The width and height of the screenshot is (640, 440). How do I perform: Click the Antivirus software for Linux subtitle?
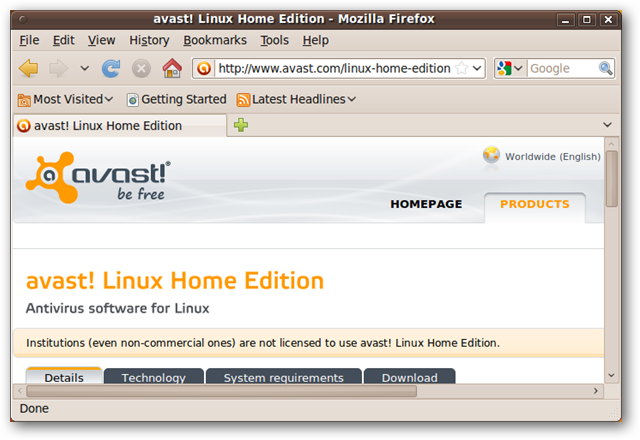(118, 309)
